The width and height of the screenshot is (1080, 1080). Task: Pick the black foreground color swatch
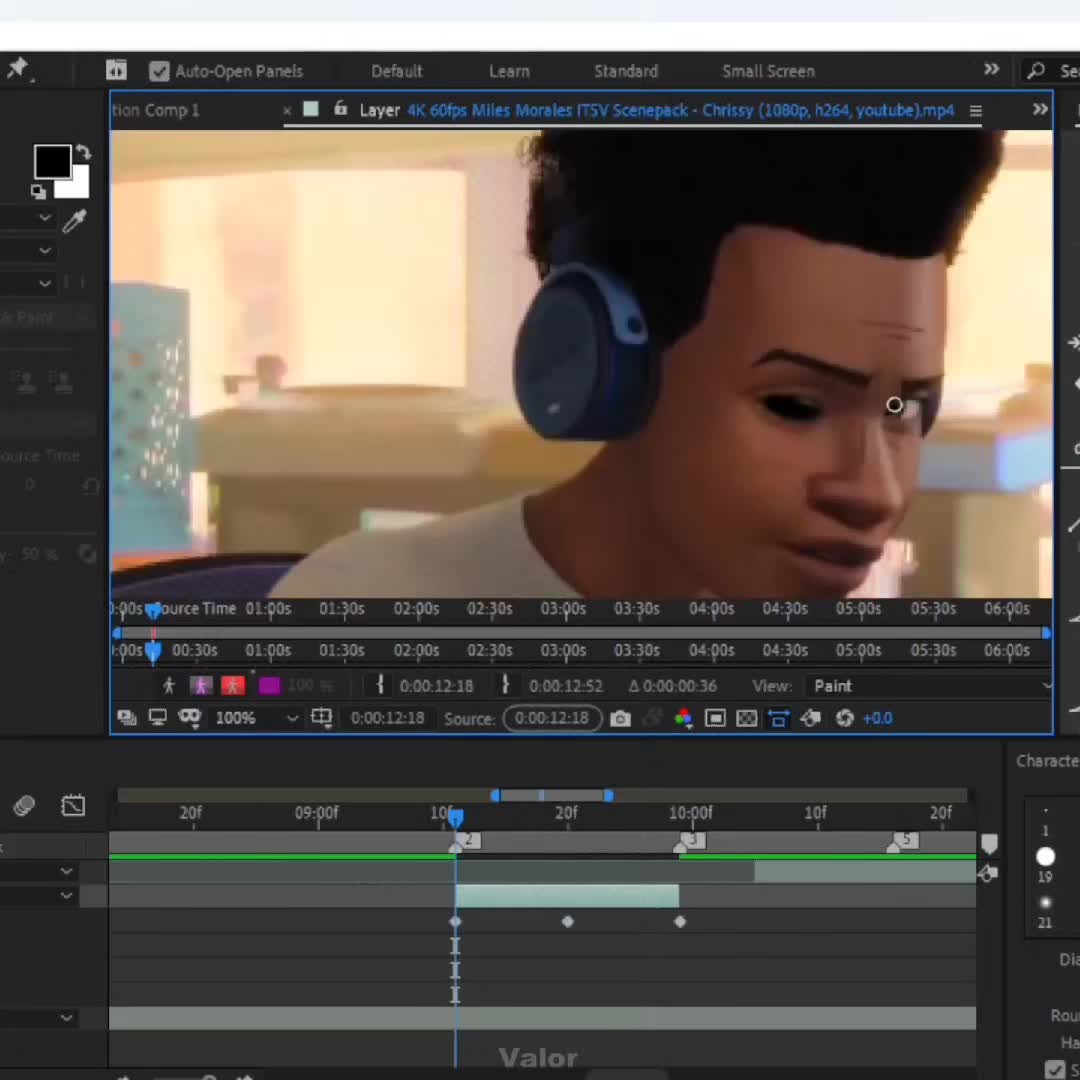(x=52, y=162)
